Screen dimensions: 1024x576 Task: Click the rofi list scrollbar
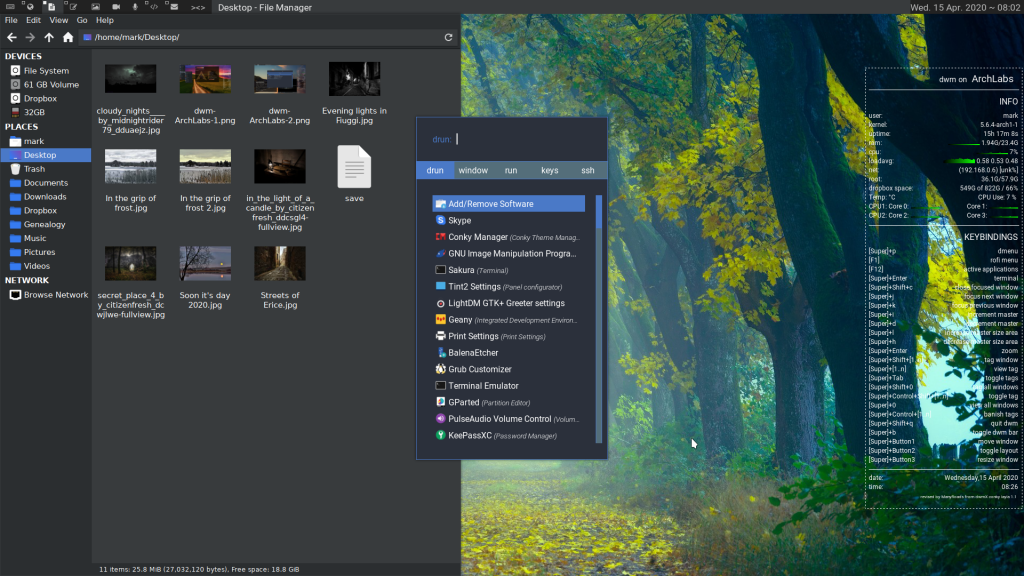[599, 319]
